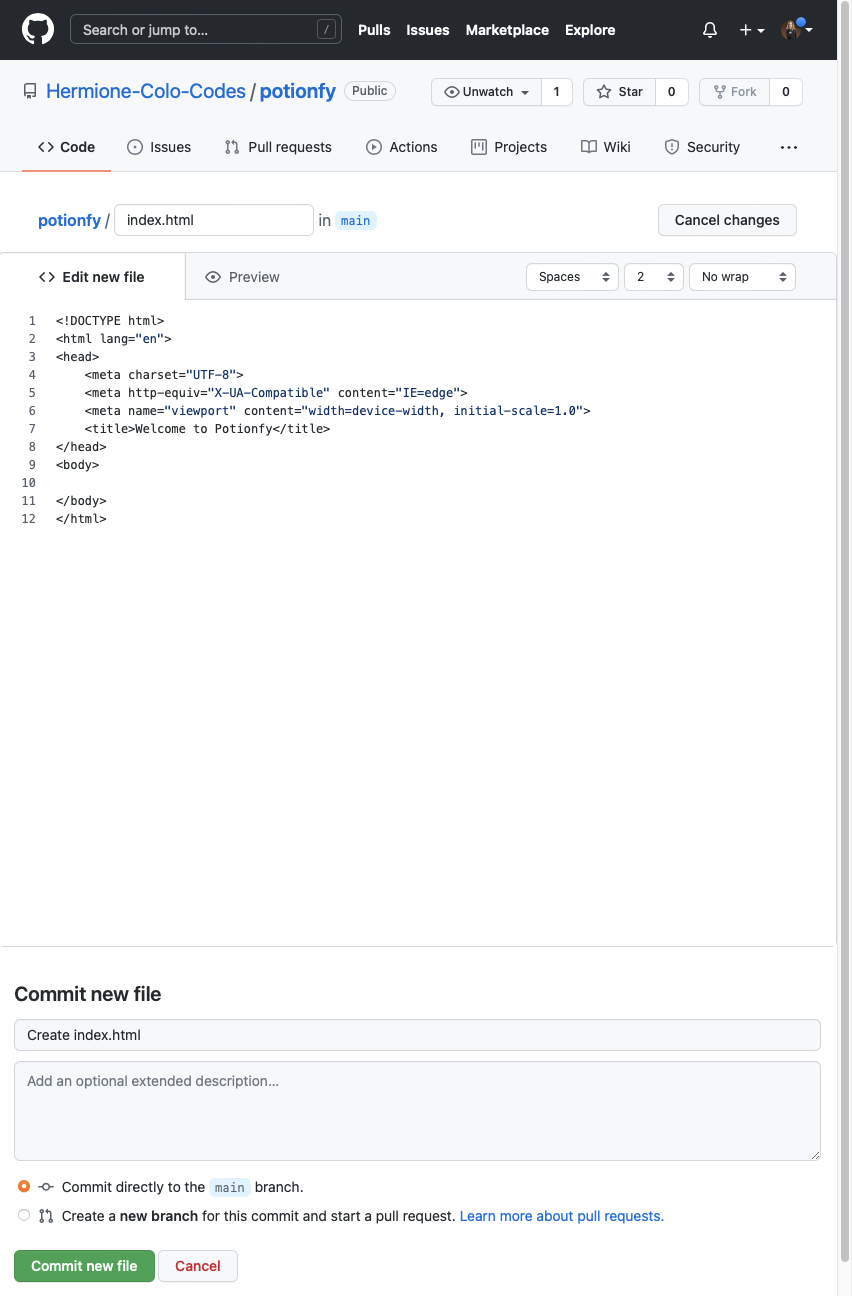
Task: Open the three-dot overflow navigation menu
Action: click(x=789, y=147)
